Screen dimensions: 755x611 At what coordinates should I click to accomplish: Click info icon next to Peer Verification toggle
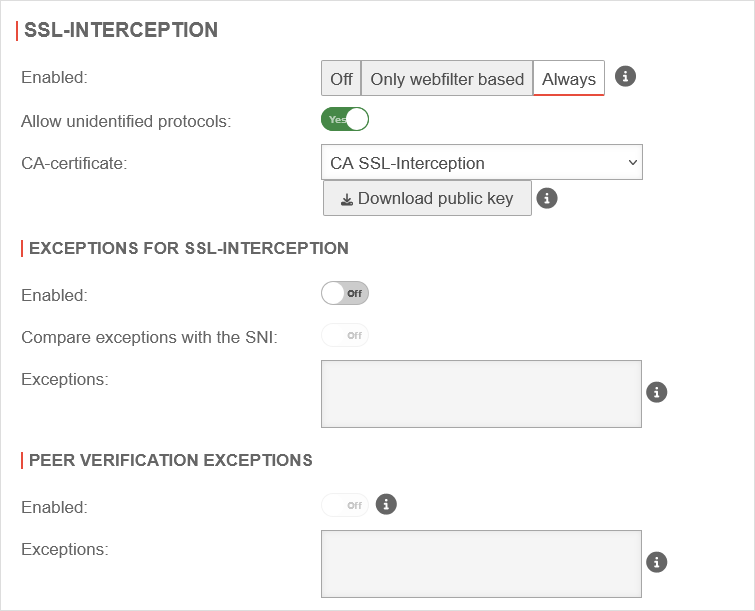pyautogui.click(x=387, y=504)
